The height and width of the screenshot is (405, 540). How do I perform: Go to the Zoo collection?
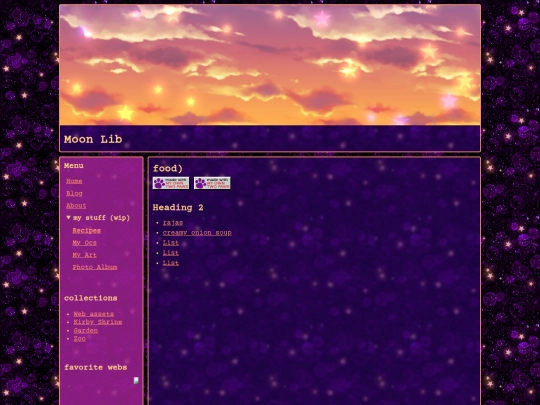click(80, 339)
